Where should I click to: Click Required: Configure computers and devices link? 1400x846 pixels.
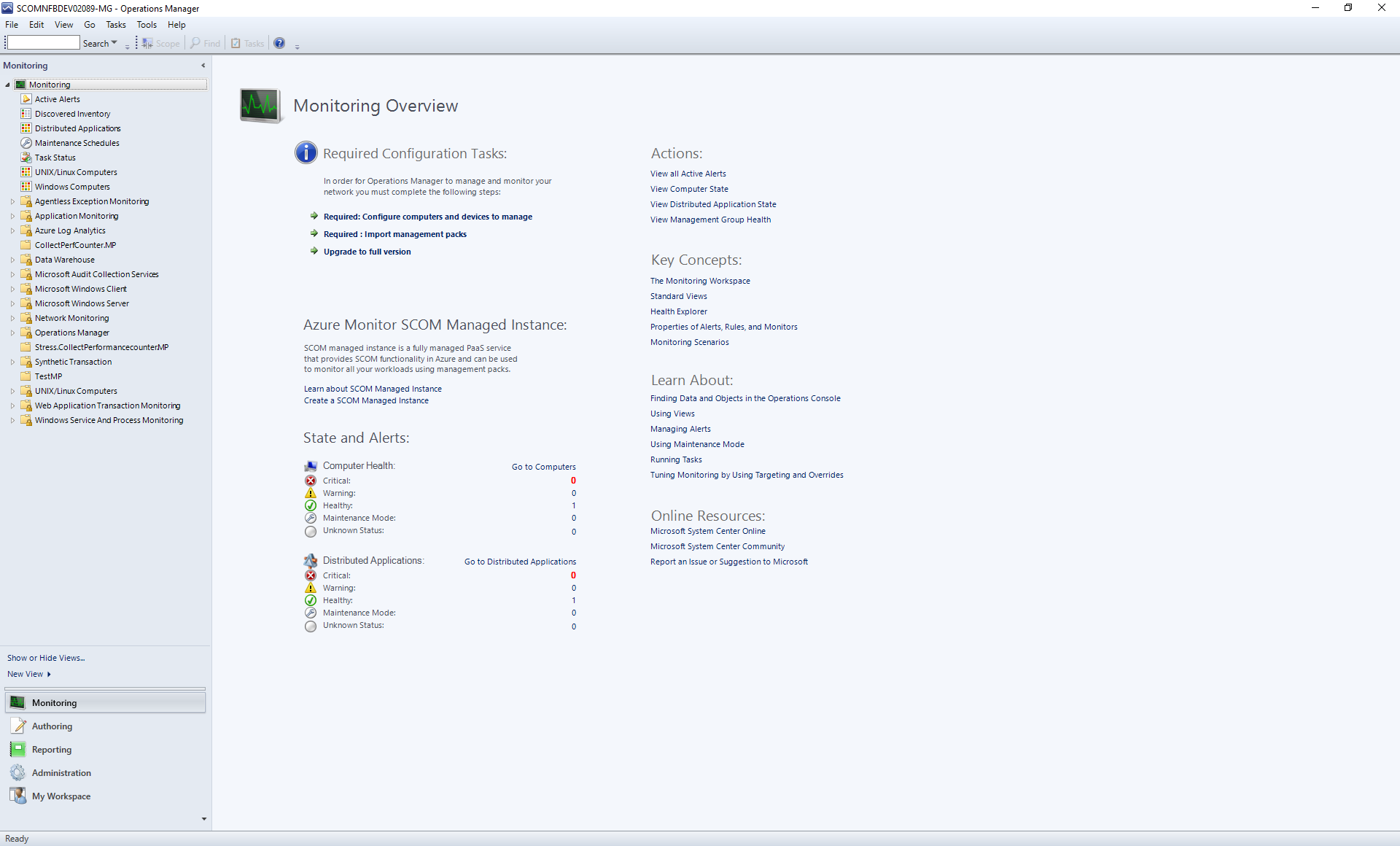tap(427, 216)
